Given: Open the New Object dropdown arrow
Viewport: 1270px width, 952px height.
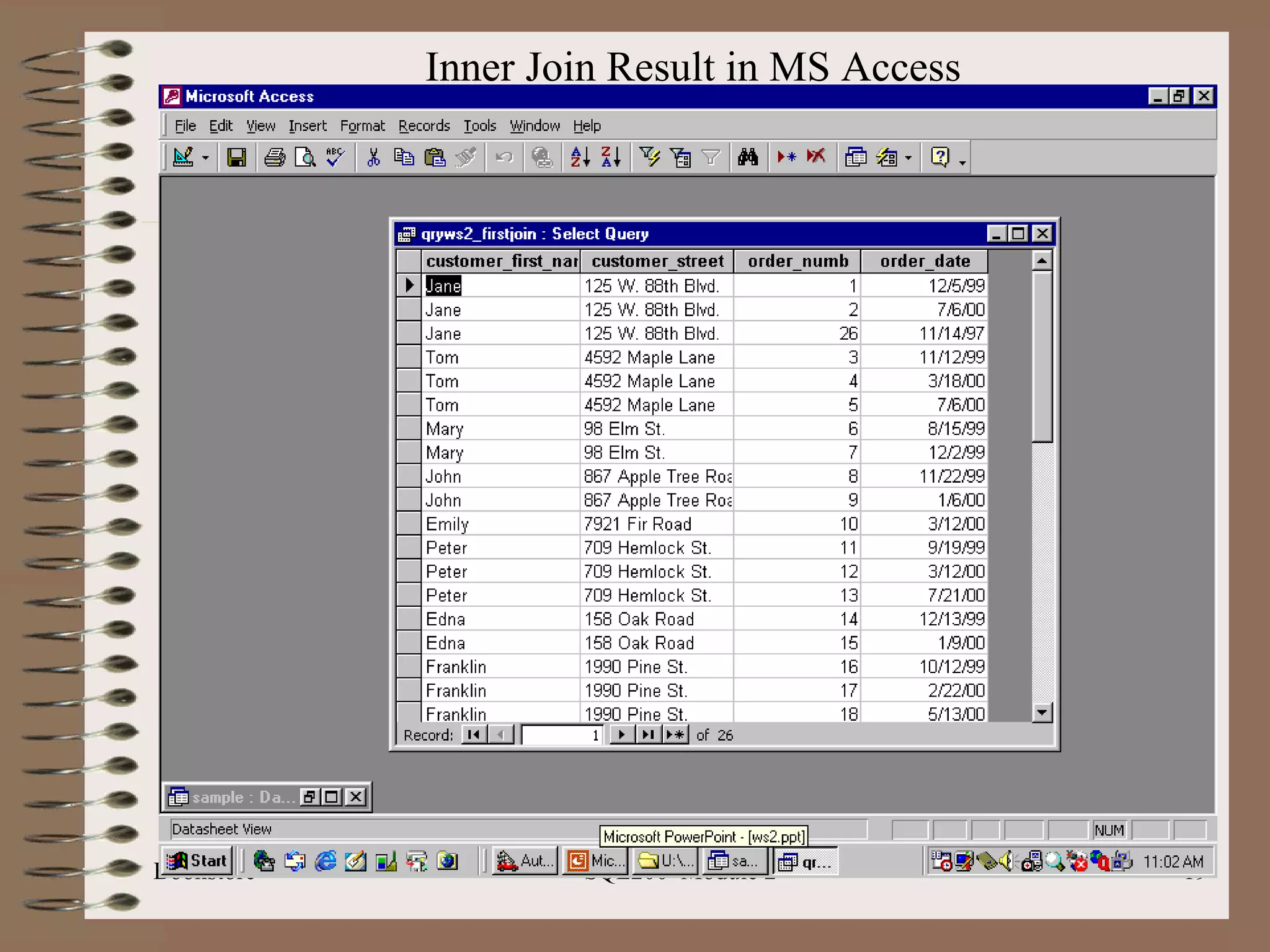Looking at the screenshot, I should pyautogui.click(x=908, y=158).
